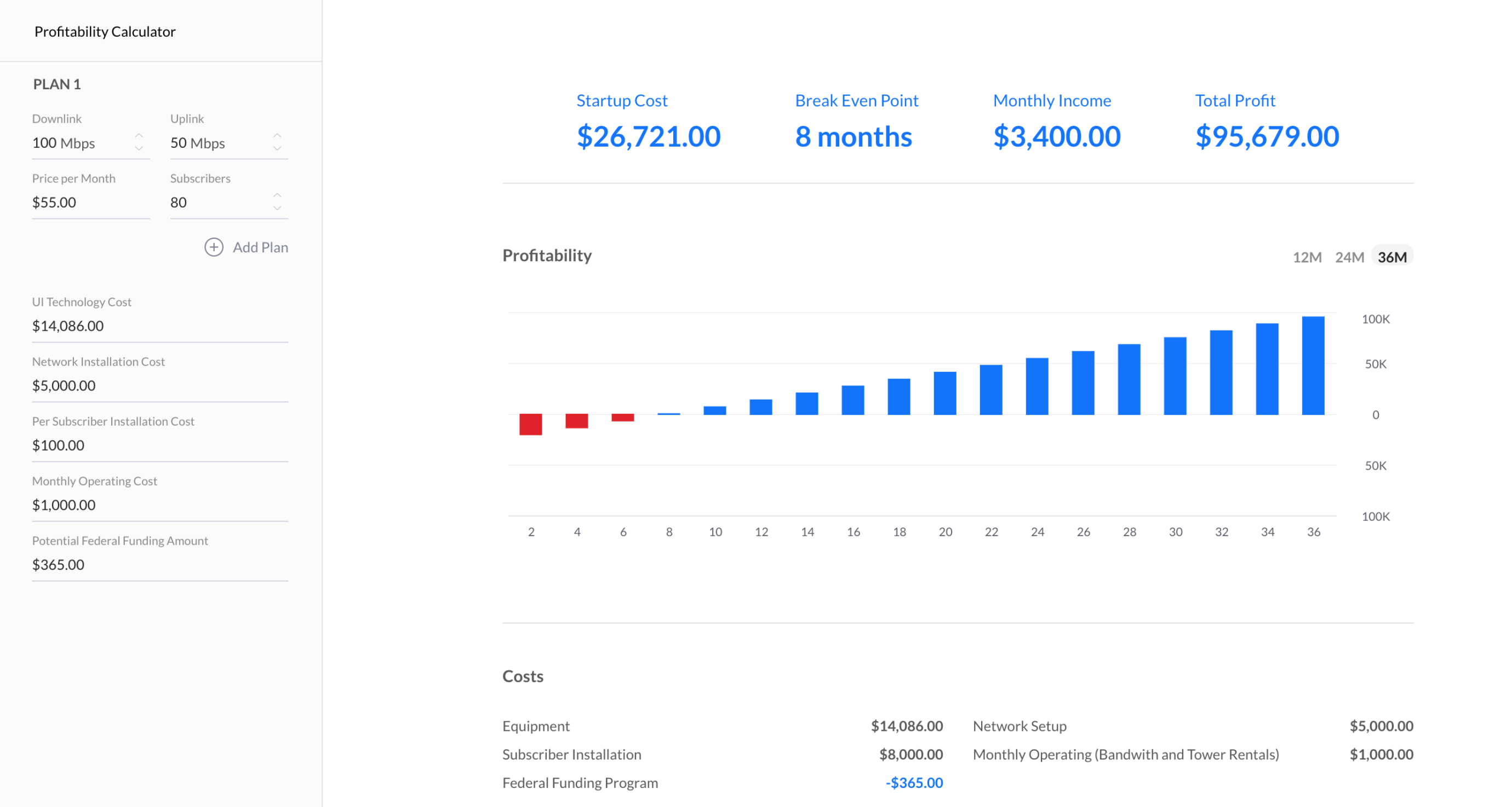Decrease Downlink speed with down arrow
Viewport: 1512px width, 807px height.
pos(139,149)
